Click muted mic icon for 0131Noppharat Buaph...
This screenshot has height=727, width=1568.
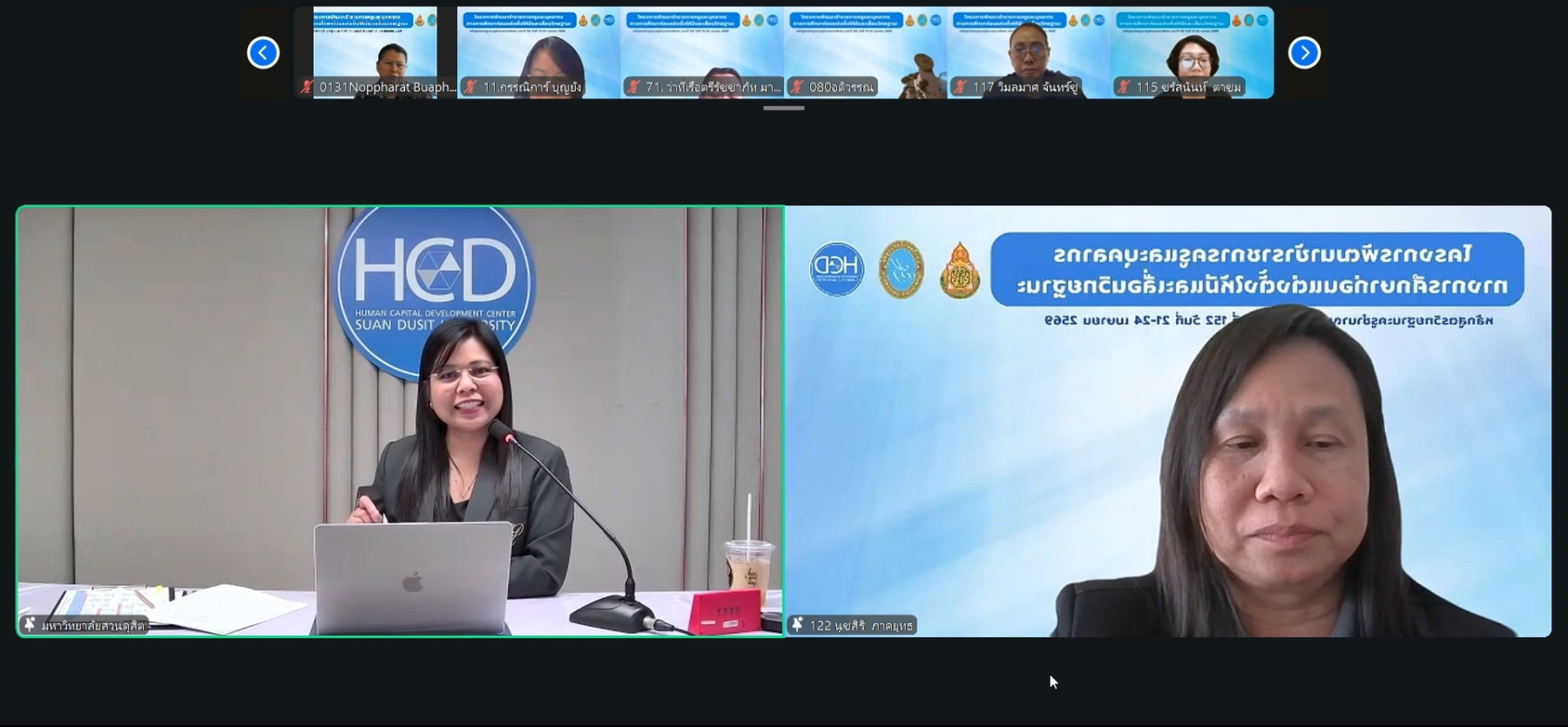(307, 87)
